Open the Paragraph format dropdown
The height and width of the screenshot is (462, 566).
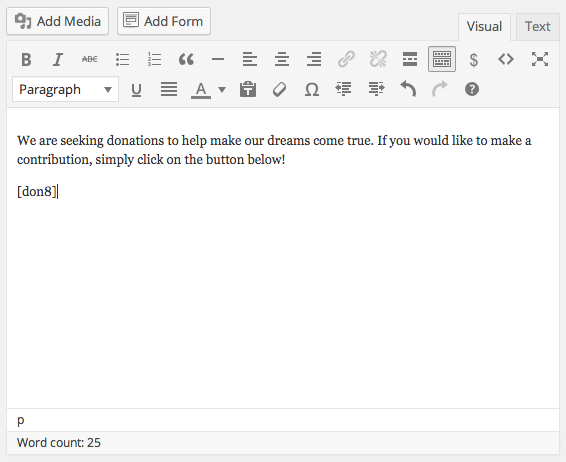[65, 89]
